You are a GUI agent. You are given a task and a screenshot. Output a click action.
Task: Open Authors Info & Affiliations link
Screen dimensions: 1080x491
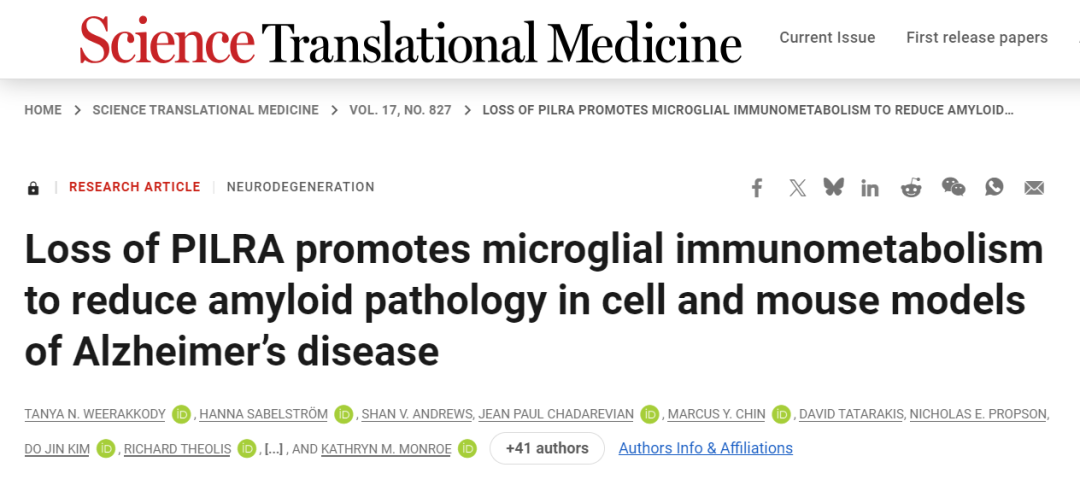point(705,448)
